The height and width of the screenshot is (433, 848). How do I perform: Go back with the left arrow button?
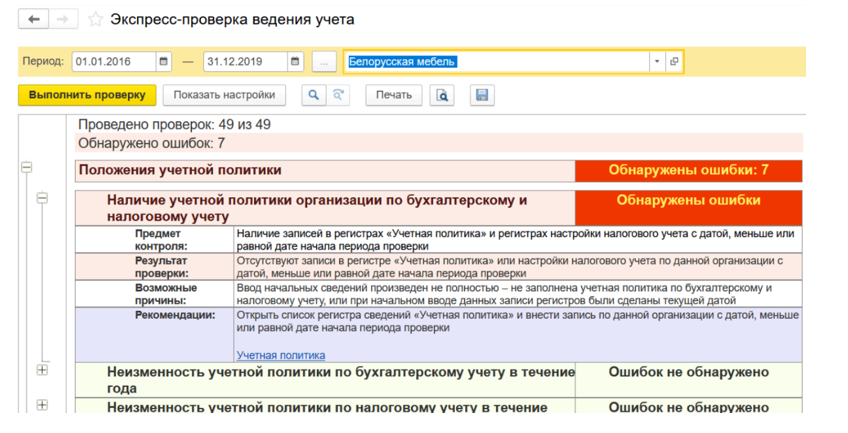pos(34,19)
